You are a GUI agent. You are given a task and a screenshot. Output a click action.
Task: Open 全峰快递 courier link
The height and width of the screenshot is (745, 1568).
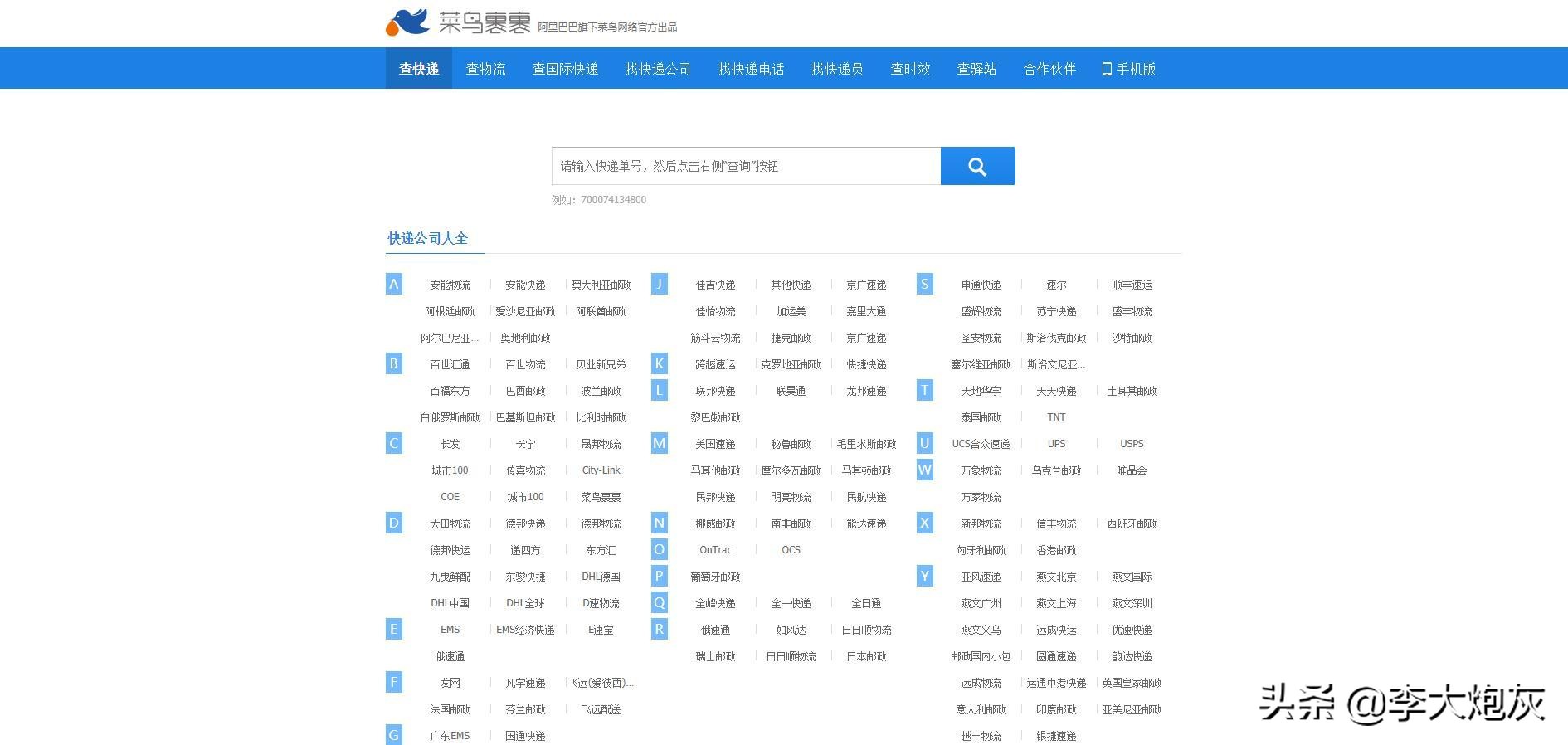(x=715, y=603)
